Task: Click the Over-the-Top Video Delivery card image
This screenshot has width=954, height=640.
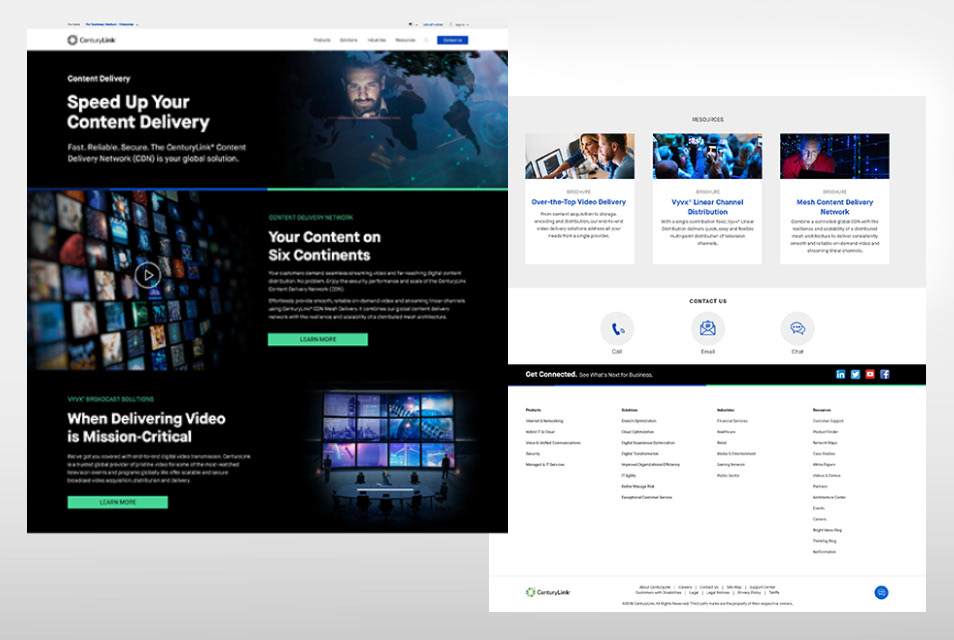Action: tap(580, 156)
